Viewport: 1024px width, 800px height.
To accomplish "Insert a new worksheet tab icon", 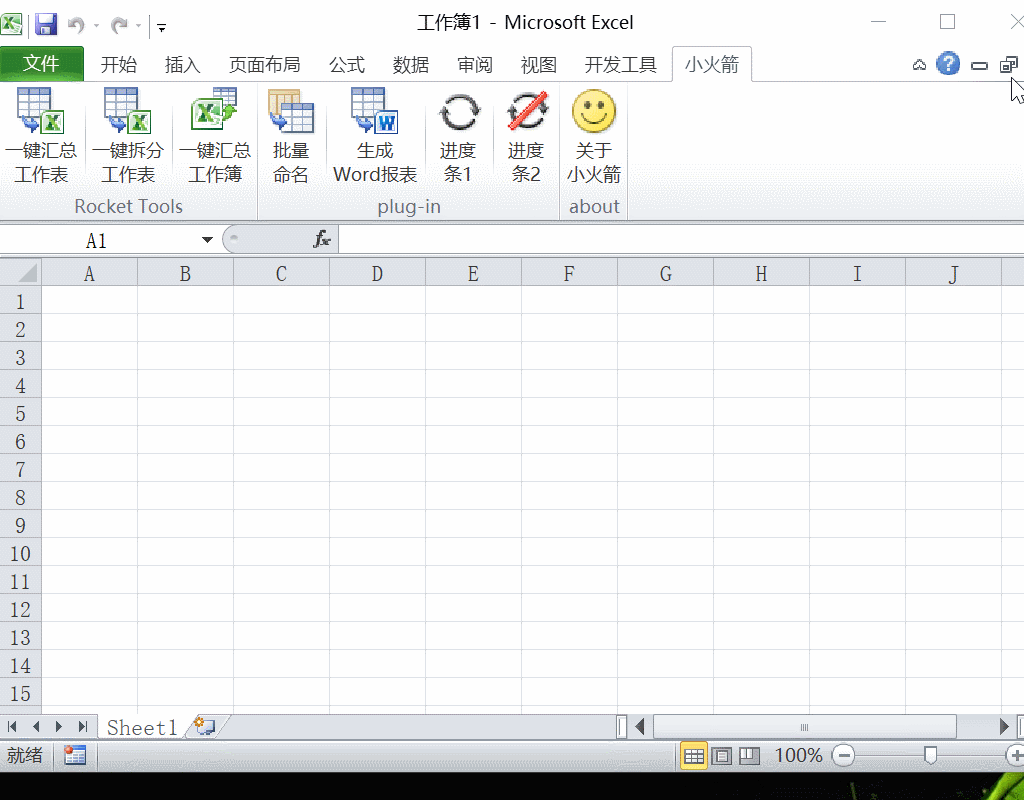I will tap(205, 726).
